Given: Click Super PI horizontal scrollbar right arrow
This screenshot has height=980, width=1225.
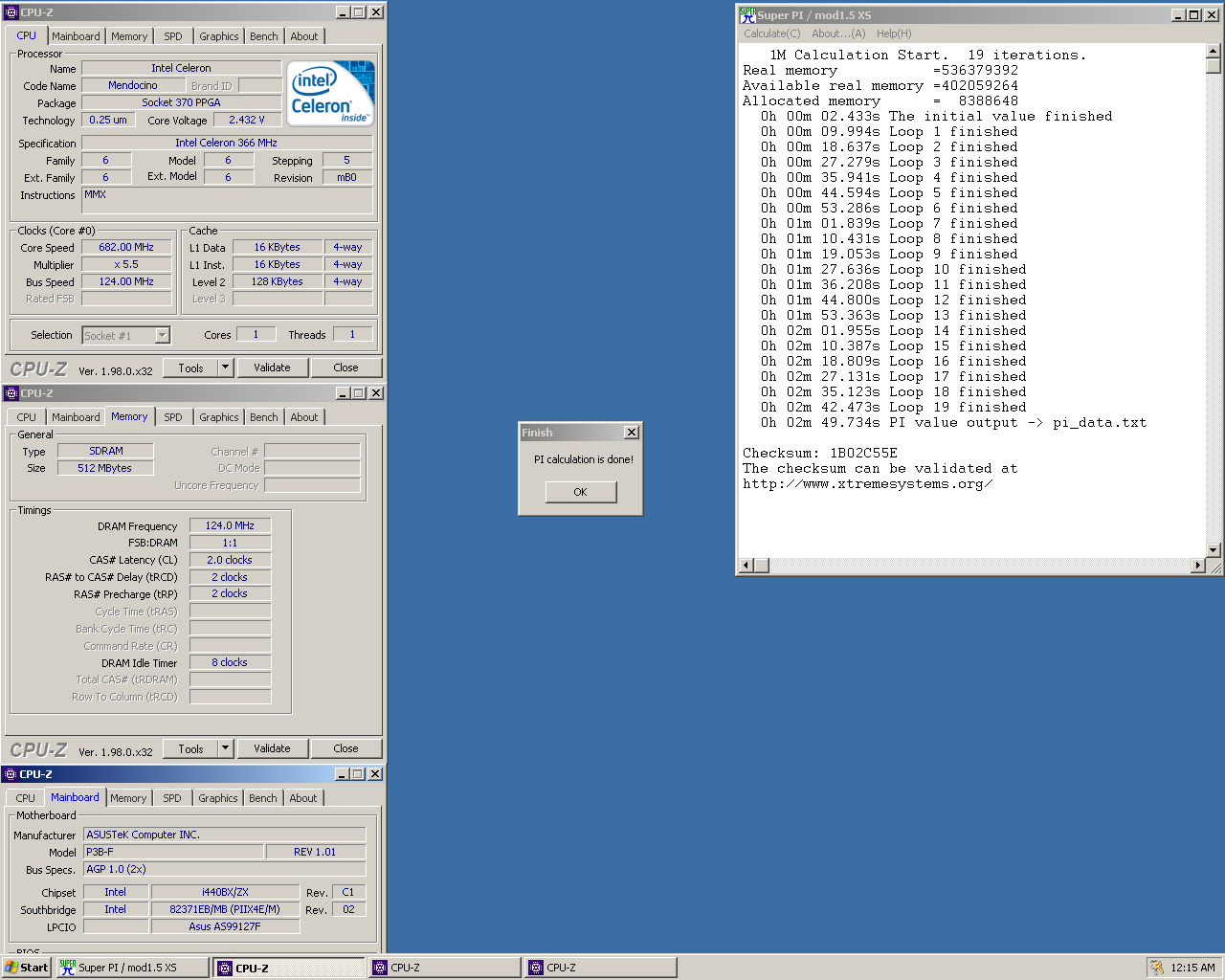Looking at the screenshot, I should coord(1197,566).
